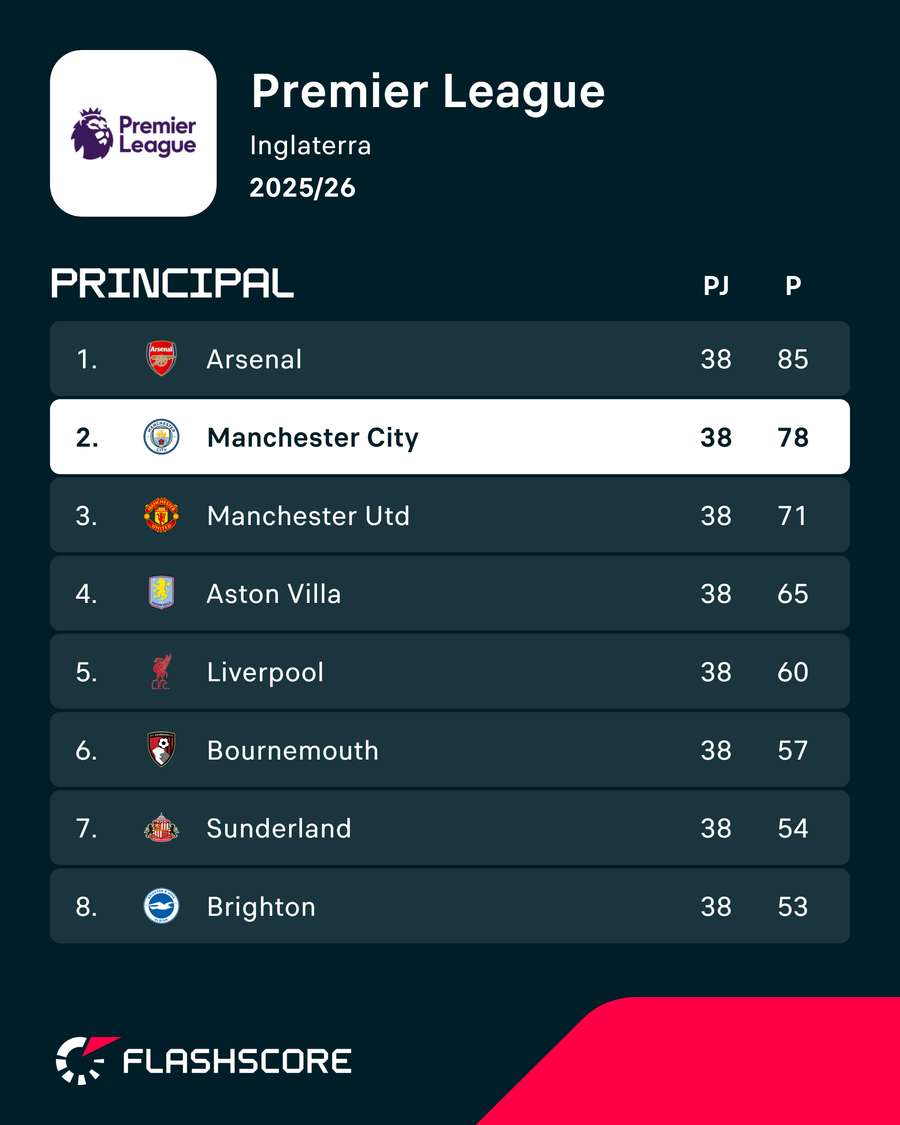Click the Brighton club crest
This screenshot has width=900, height=1125.
point(161,906)
